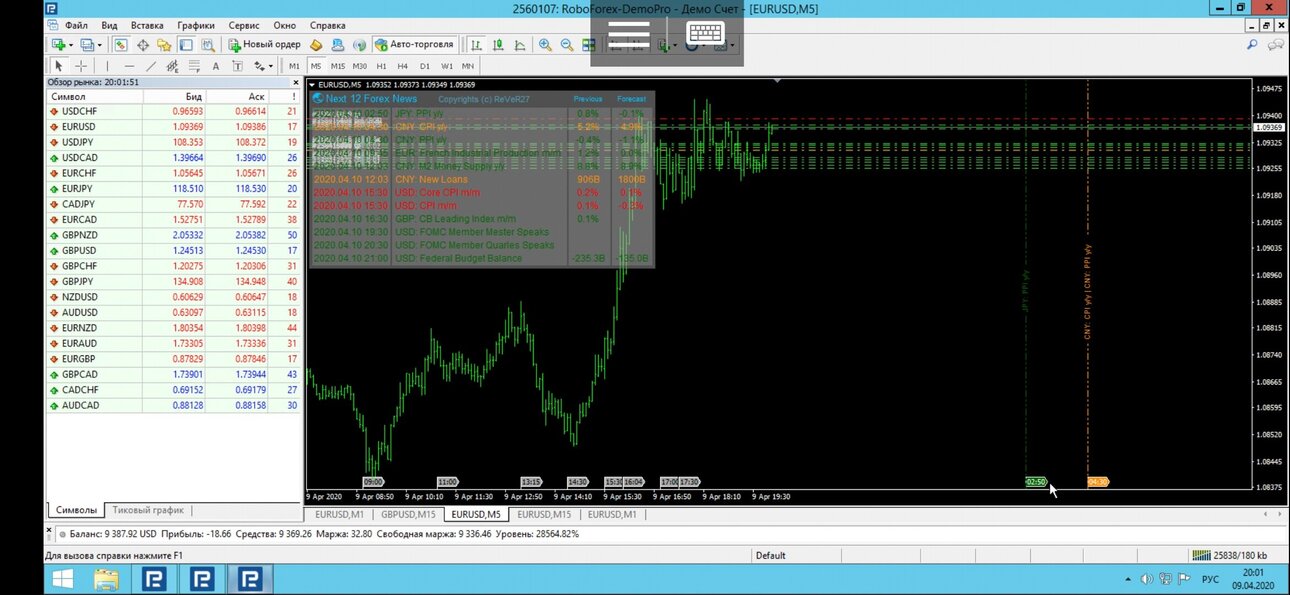Expand the arrows objects dropdown
Image resolution: width=1290 pixels, height=595 pixels.
point(271,65)
